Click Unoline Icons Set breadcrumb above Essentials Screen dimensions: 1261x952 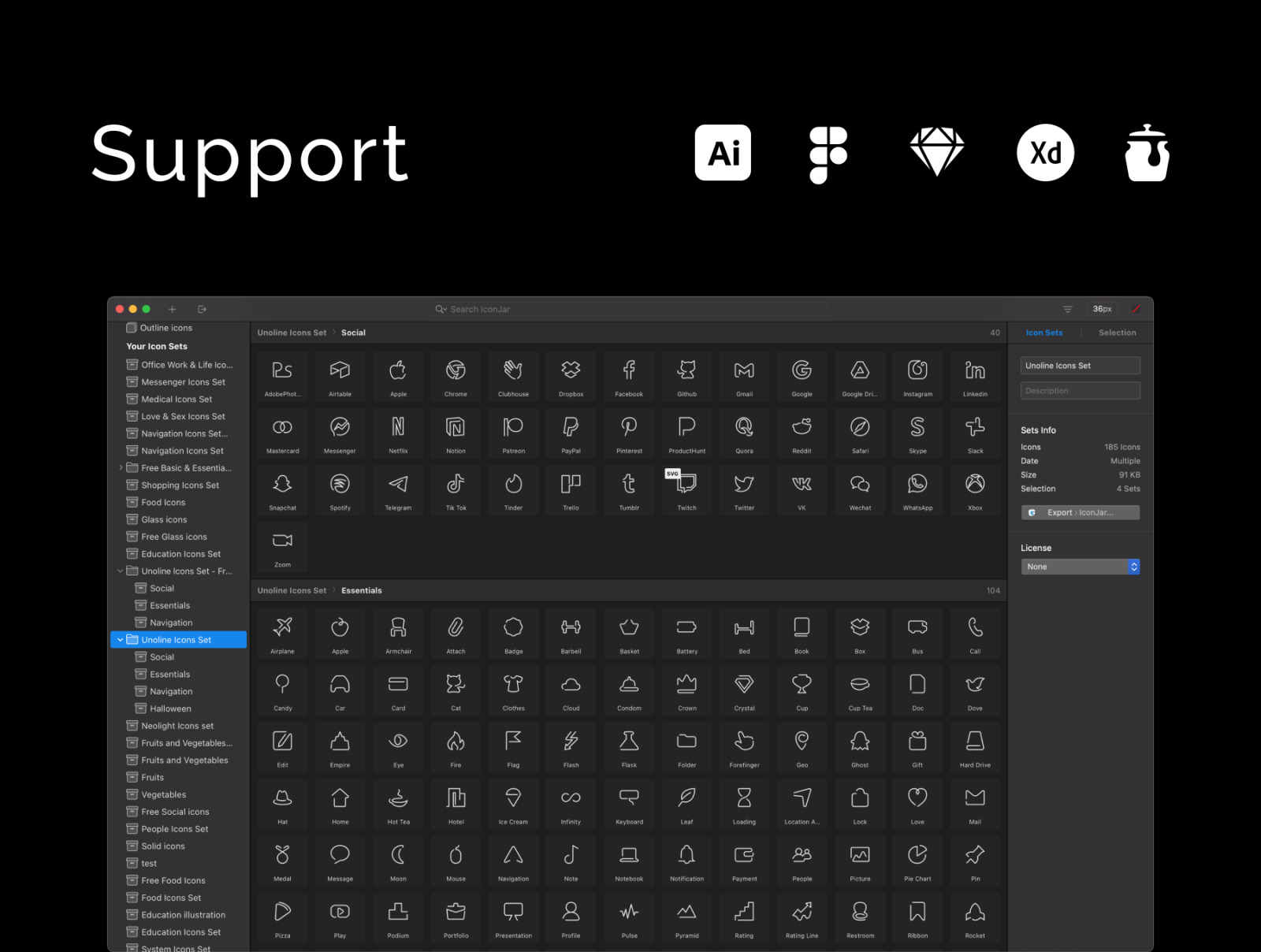292,590
